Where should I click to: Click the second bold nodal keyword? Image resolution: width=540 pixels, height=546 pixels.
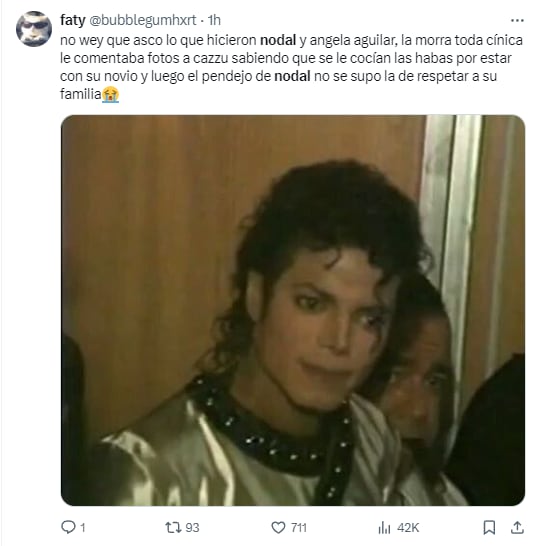[292, 76]
